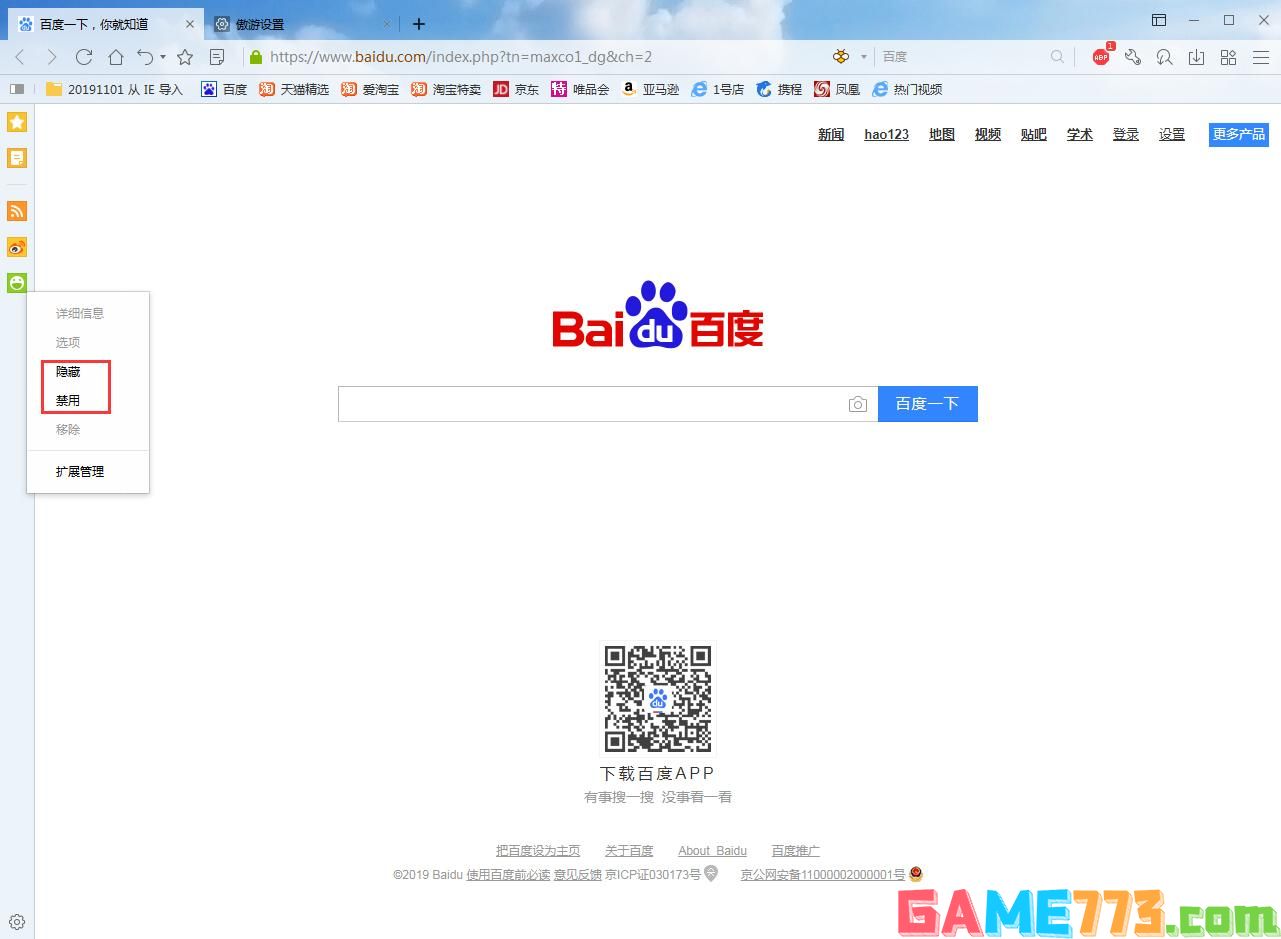Click the undo closed tab icon
1281x939 pixels.
tap(146, 57)
